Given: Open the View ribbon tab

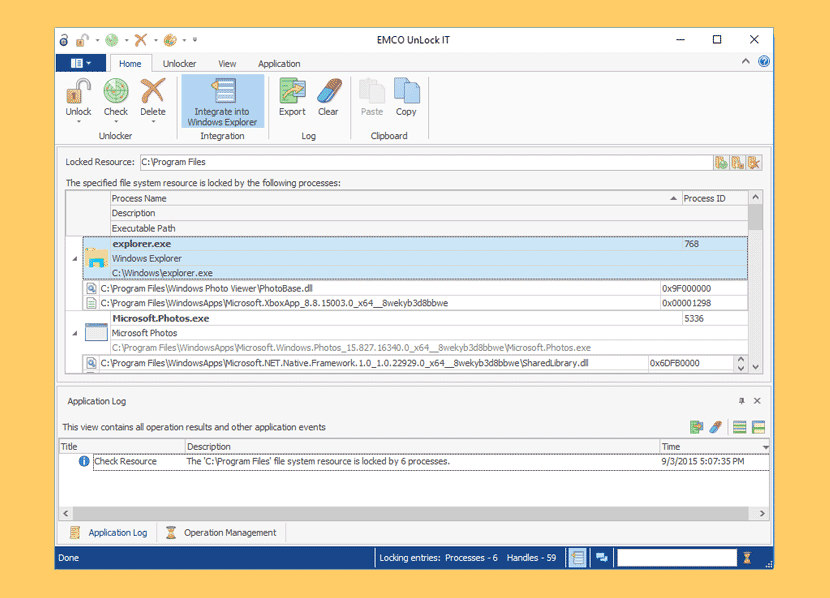Looking at the screenshot, I should pos(227,64).
